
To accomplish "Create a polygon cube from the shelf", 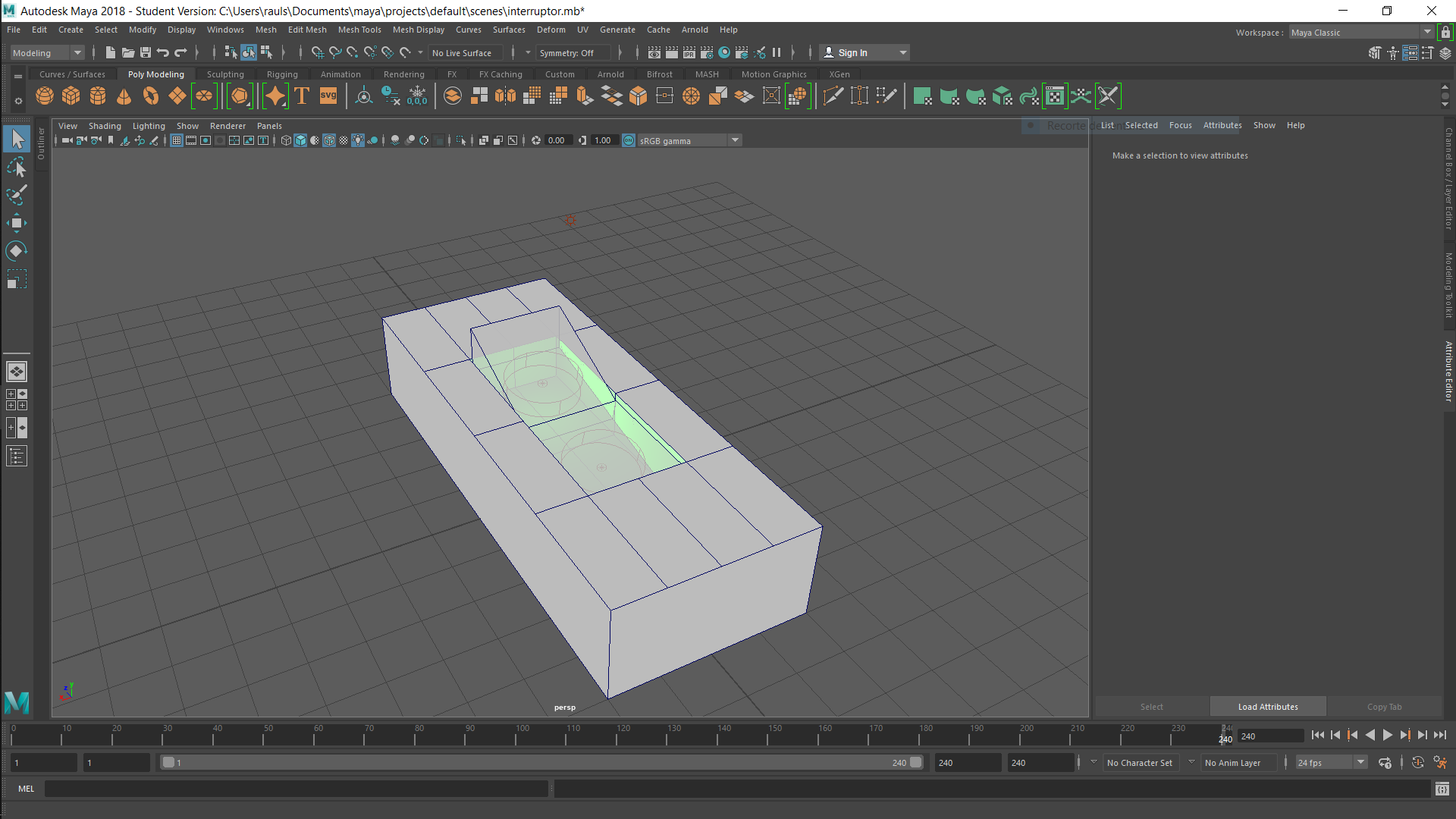I will 71,96.
